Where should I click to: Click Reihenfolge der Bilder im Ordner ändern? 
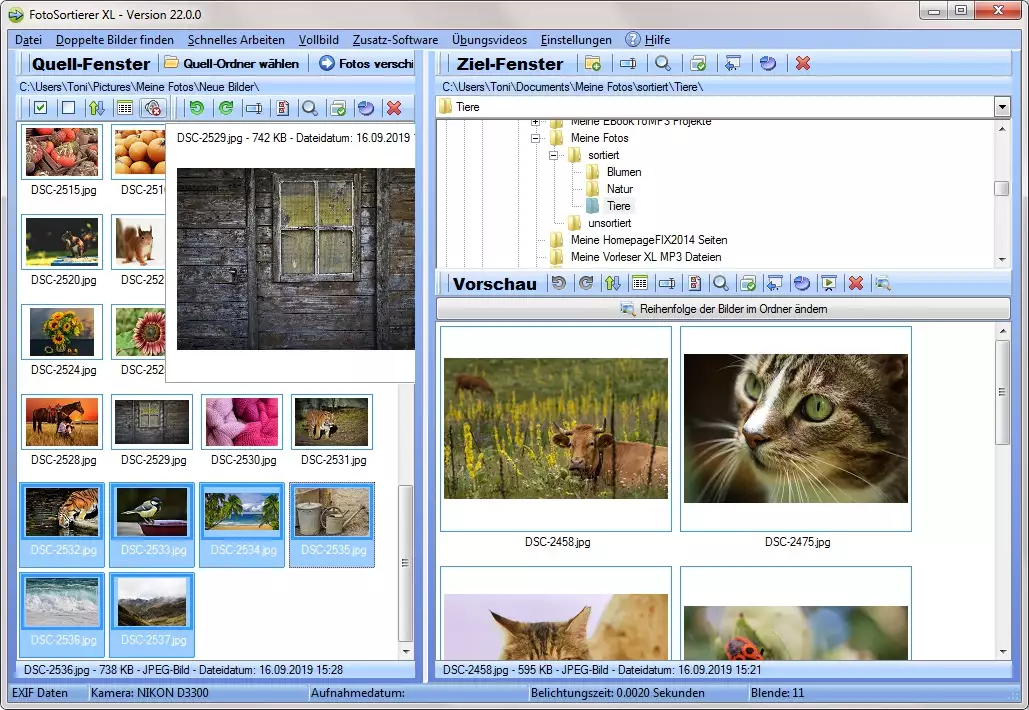pyautogui.click(x=723, y=309)
